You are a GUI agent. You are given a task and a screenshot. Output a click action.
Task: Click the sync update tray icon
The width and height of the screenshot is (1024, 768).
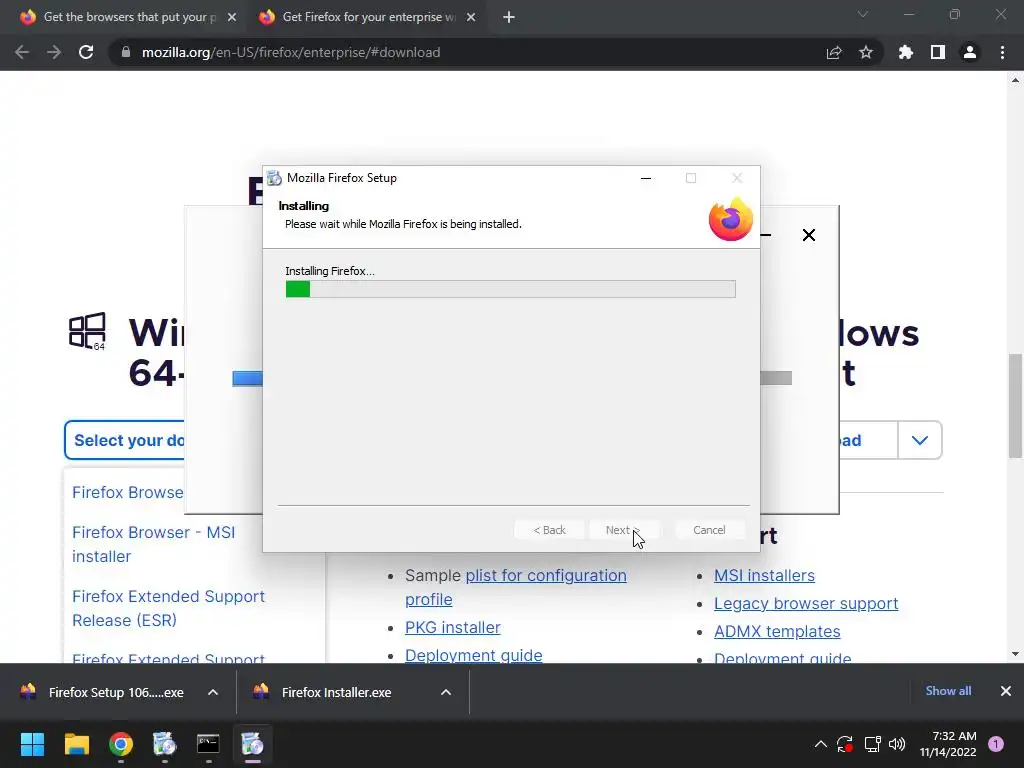[x=845, y=744]
